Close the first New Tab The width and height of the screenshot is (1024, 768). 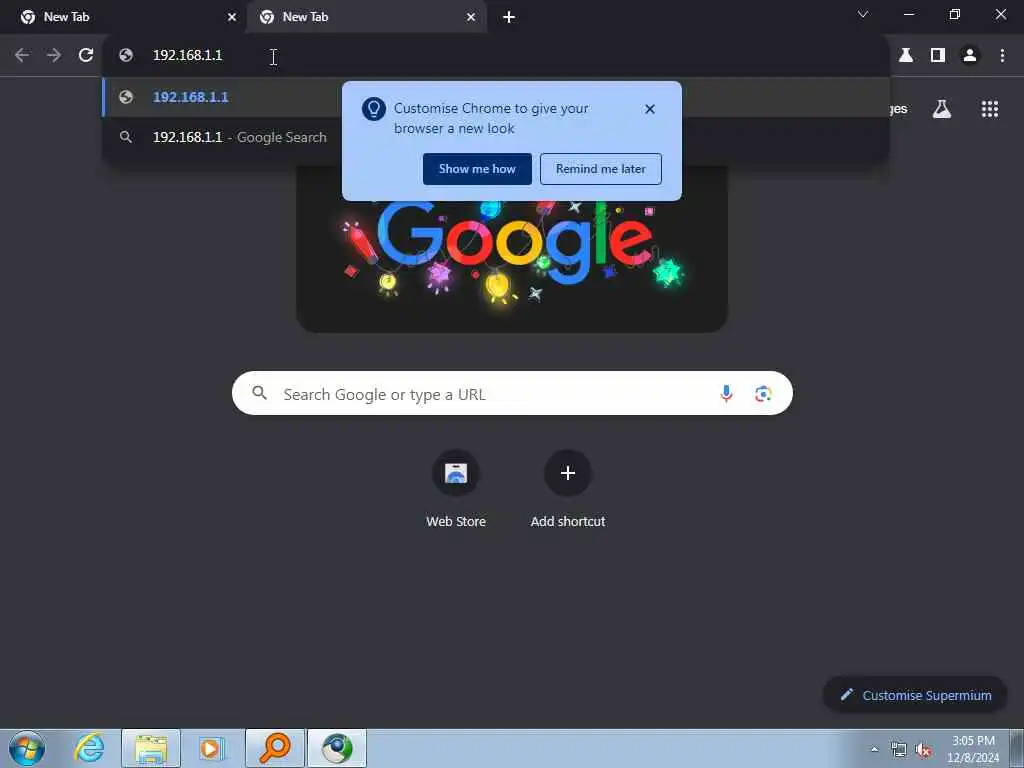tap(232, 17)
